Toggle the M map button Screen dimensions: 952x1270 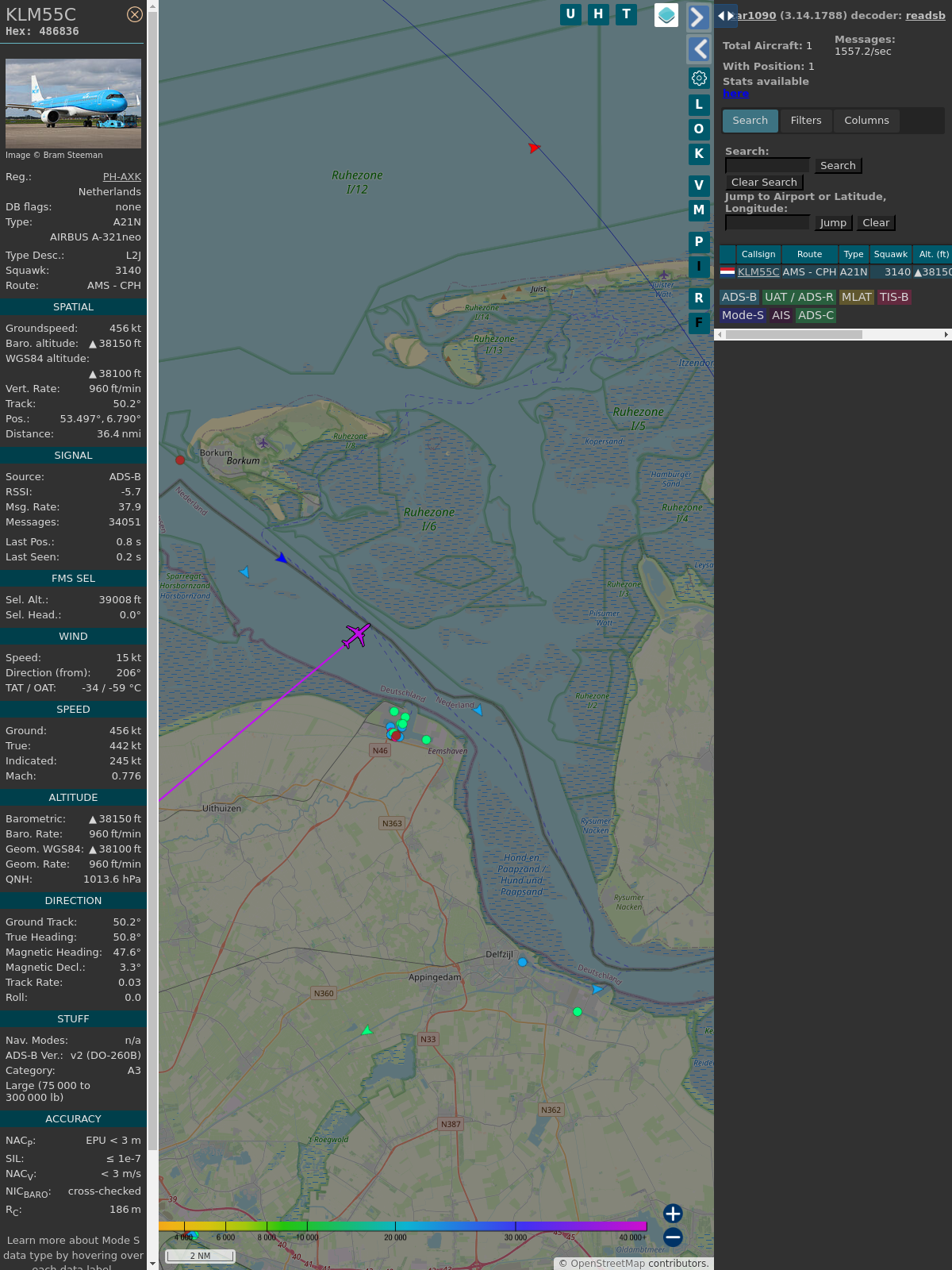point(699,210)
